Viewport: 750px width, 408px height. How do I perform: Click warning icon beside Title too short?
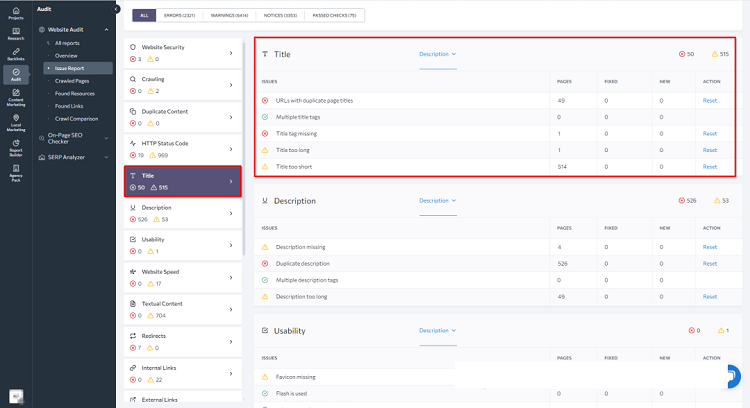[265, 166]
